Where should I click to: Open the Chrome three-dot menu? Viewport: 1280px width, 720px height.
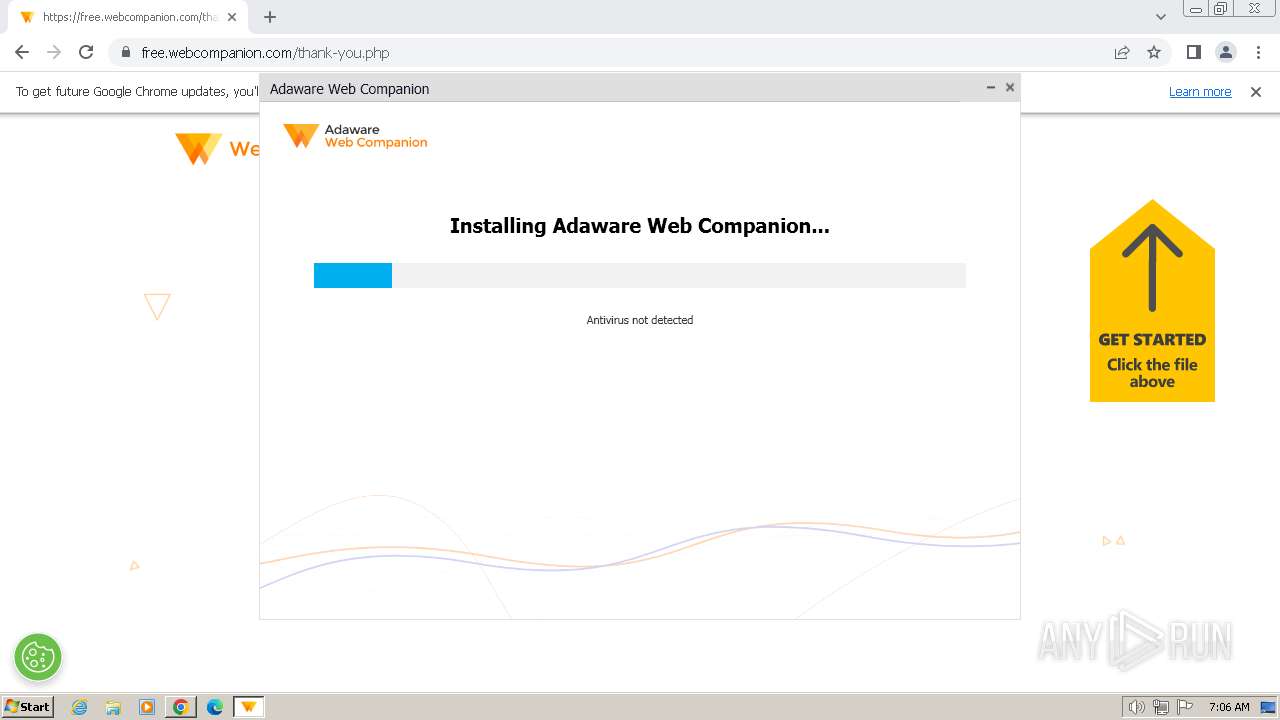pyautogui.click(x=1257, y=52)
